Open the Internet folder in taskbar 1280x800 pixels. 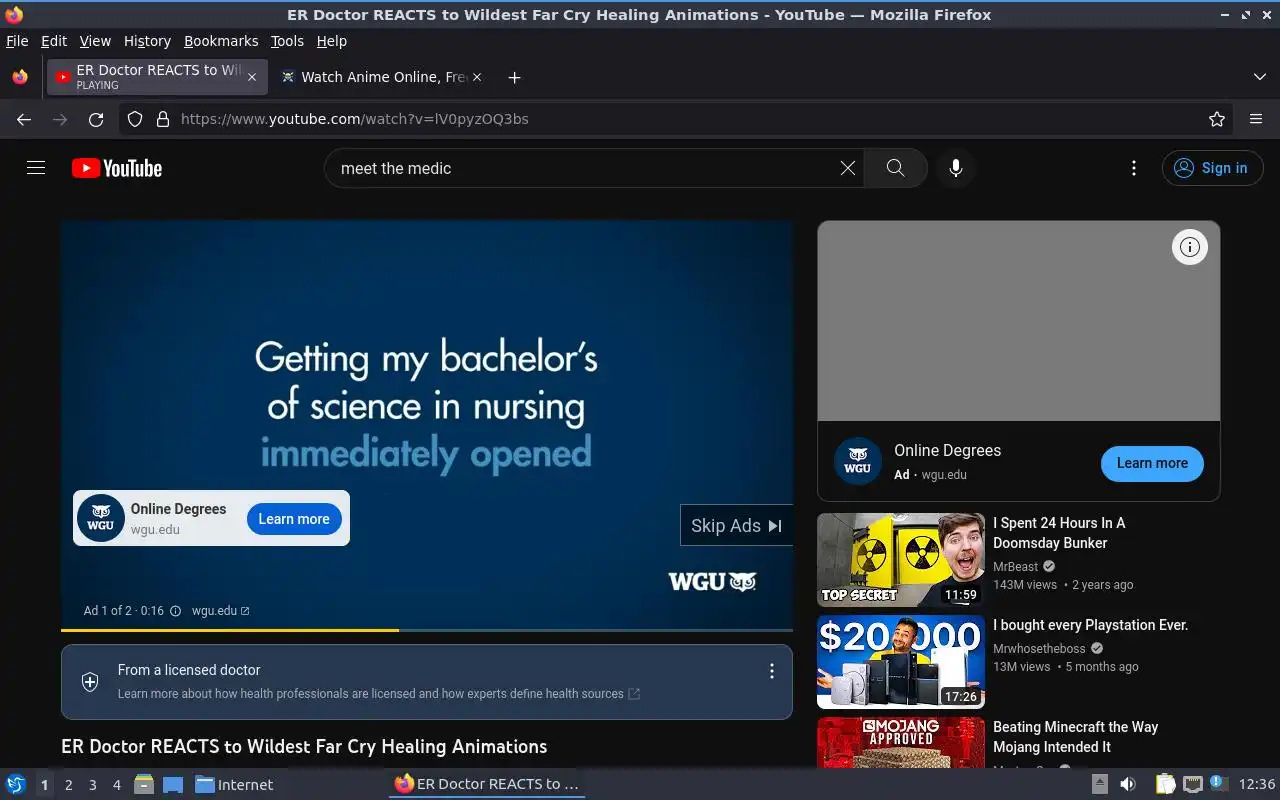(234, 785)
